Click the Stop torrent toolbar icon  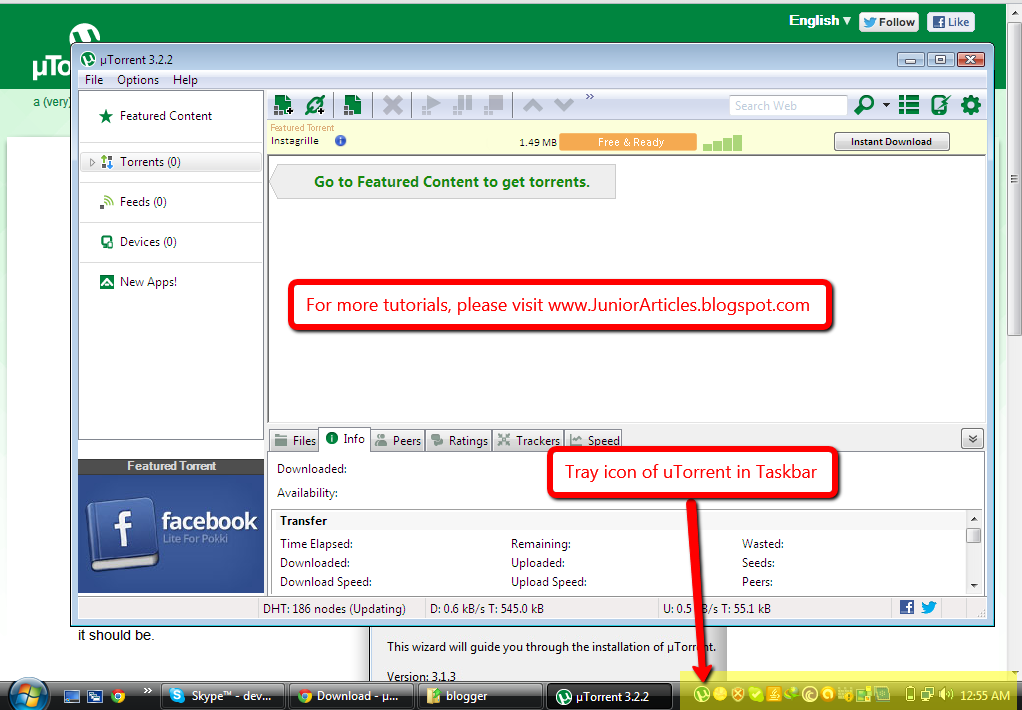pyautogui.click(x=494, y=104)
